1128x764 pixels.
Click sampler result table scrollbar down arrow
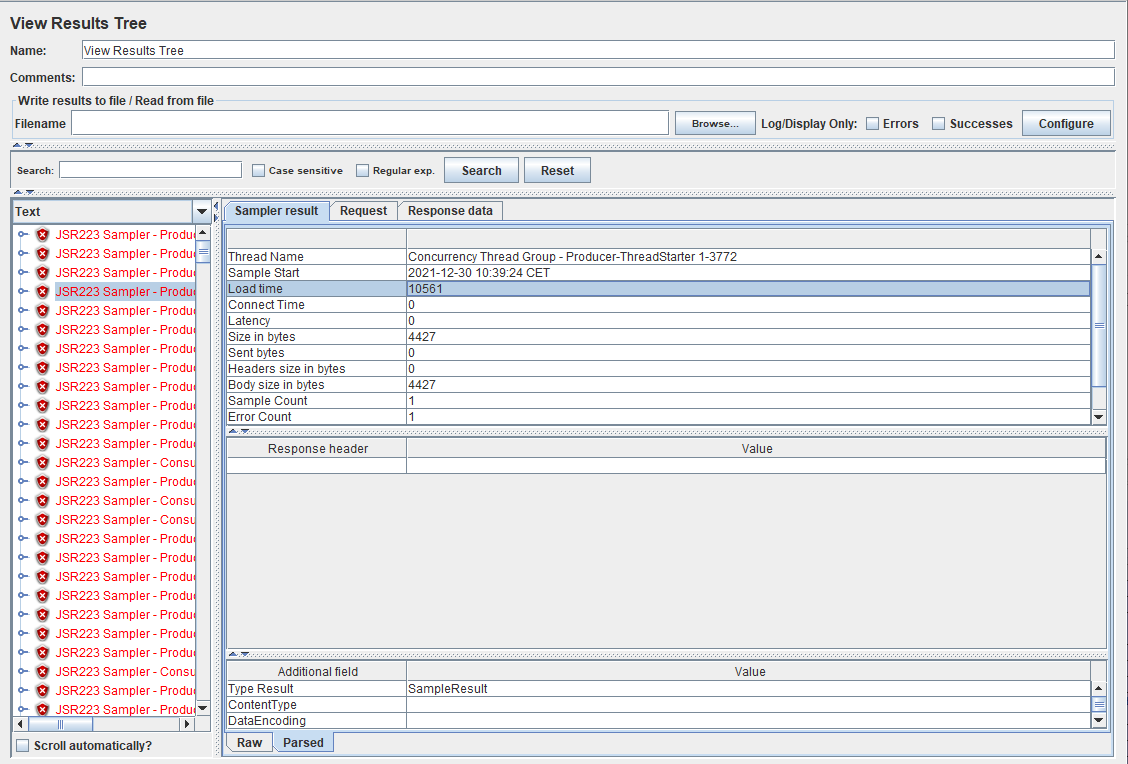coord(1099,417)
